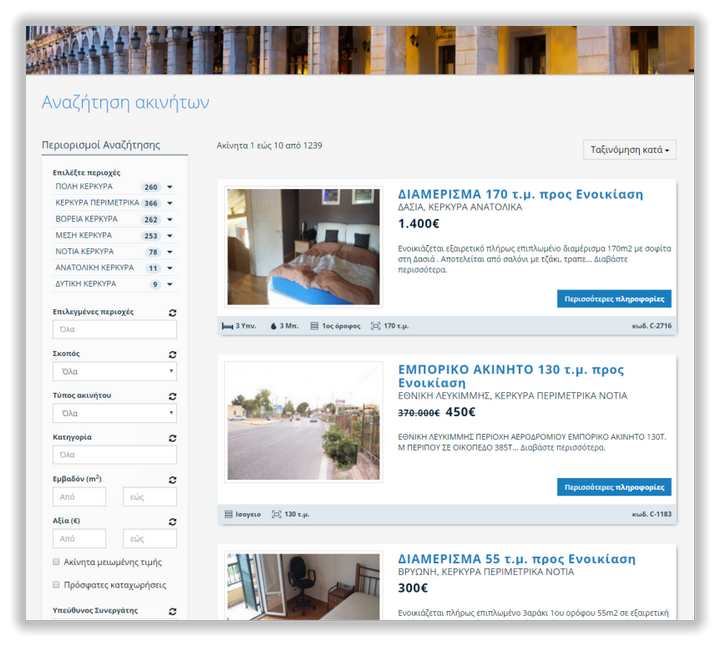Screen dimensions: 720x646
Task: Click the Επιλεγμένες περιοχές input field
Action: [x=115, y=330]
